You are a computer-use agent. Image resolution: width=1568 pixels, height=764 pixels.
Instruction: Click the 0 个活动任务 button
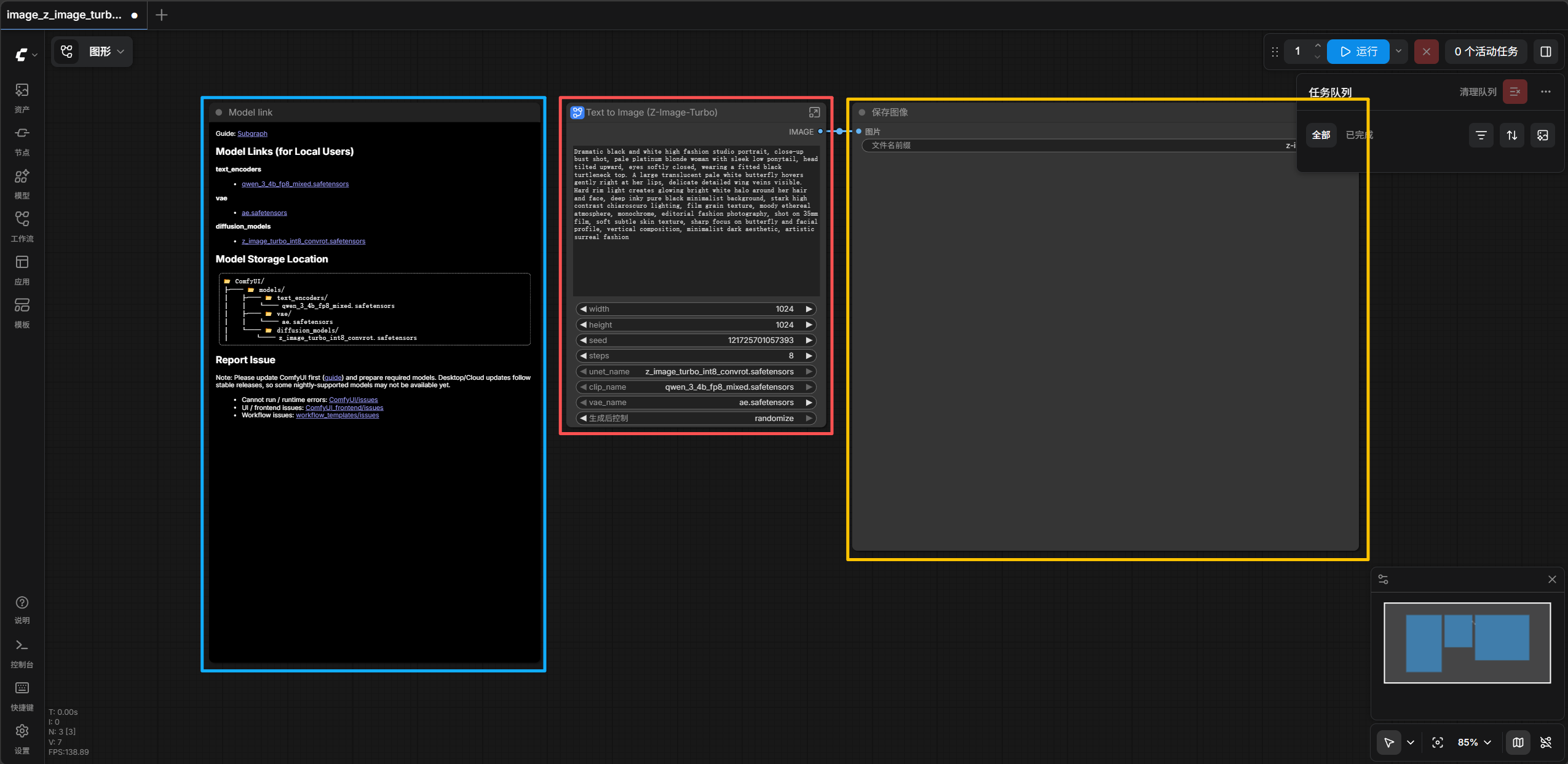point(1486,52)
